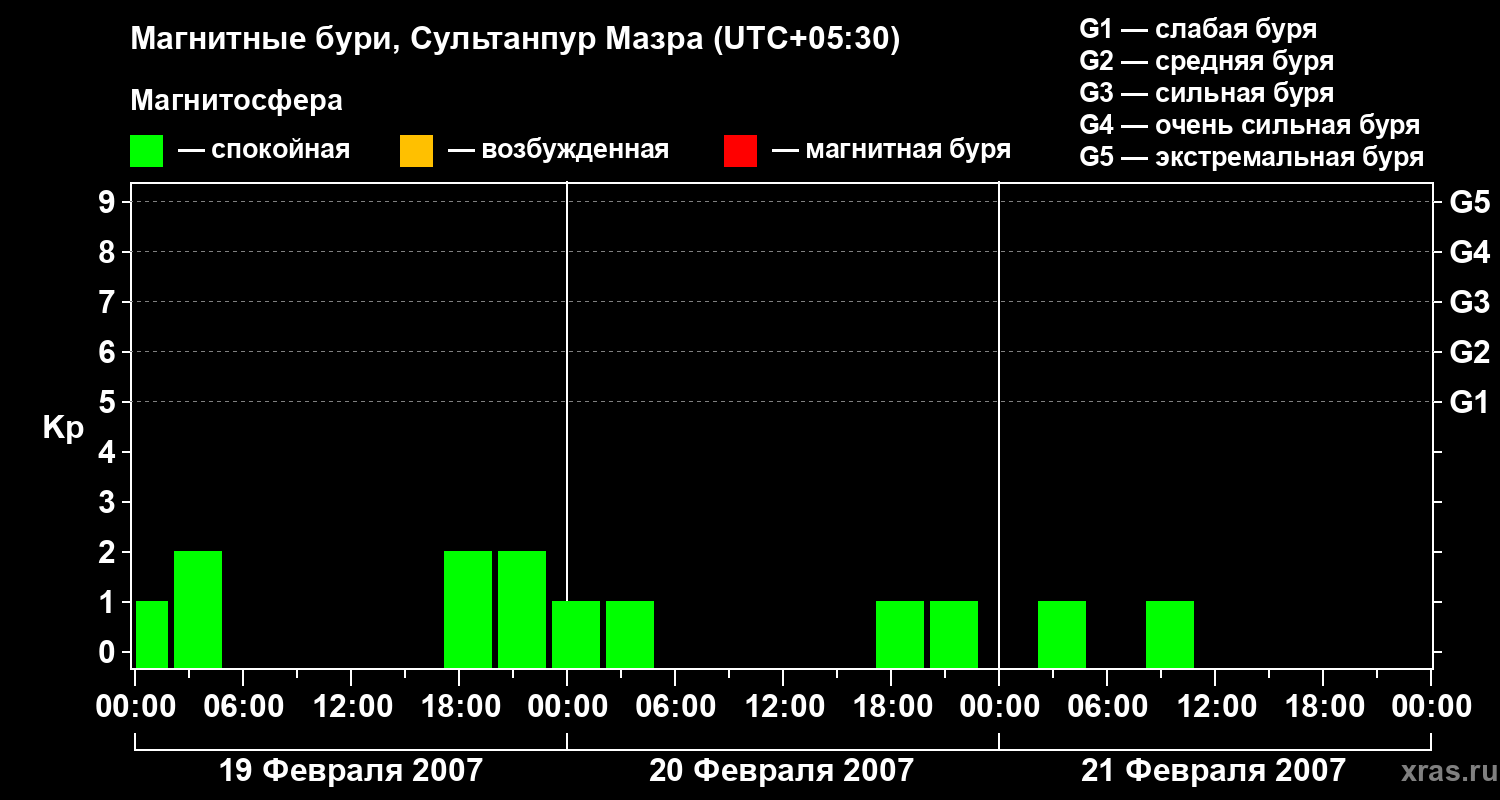Screen dimensions: 1500x800
Task: Click the right-axis G5 level label
Action: click(1470, 202)
